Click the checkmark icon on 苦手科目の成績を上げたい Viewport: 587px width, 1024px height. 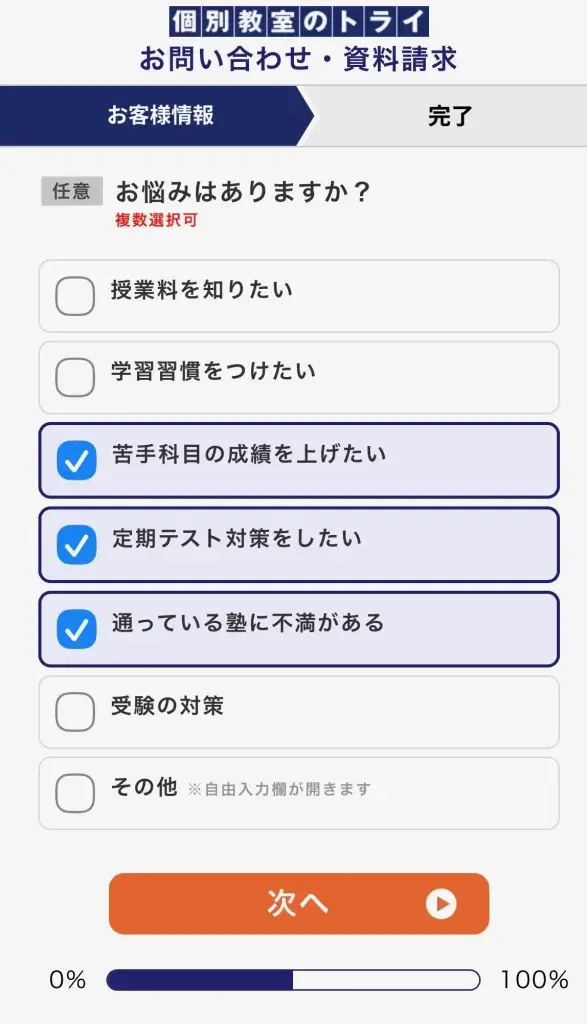[75, 461]
